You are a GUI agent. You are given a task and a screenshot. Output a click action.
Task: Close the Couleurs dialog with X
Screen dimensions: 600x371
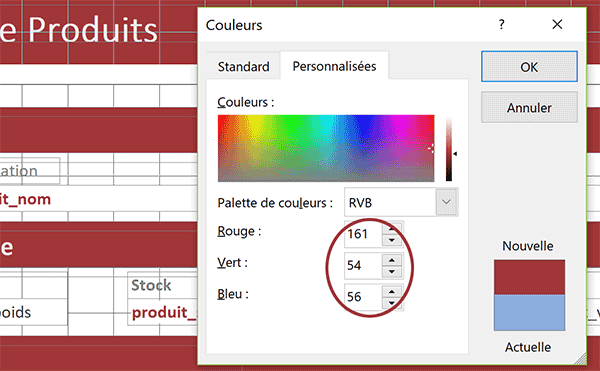tap(557, 24)
